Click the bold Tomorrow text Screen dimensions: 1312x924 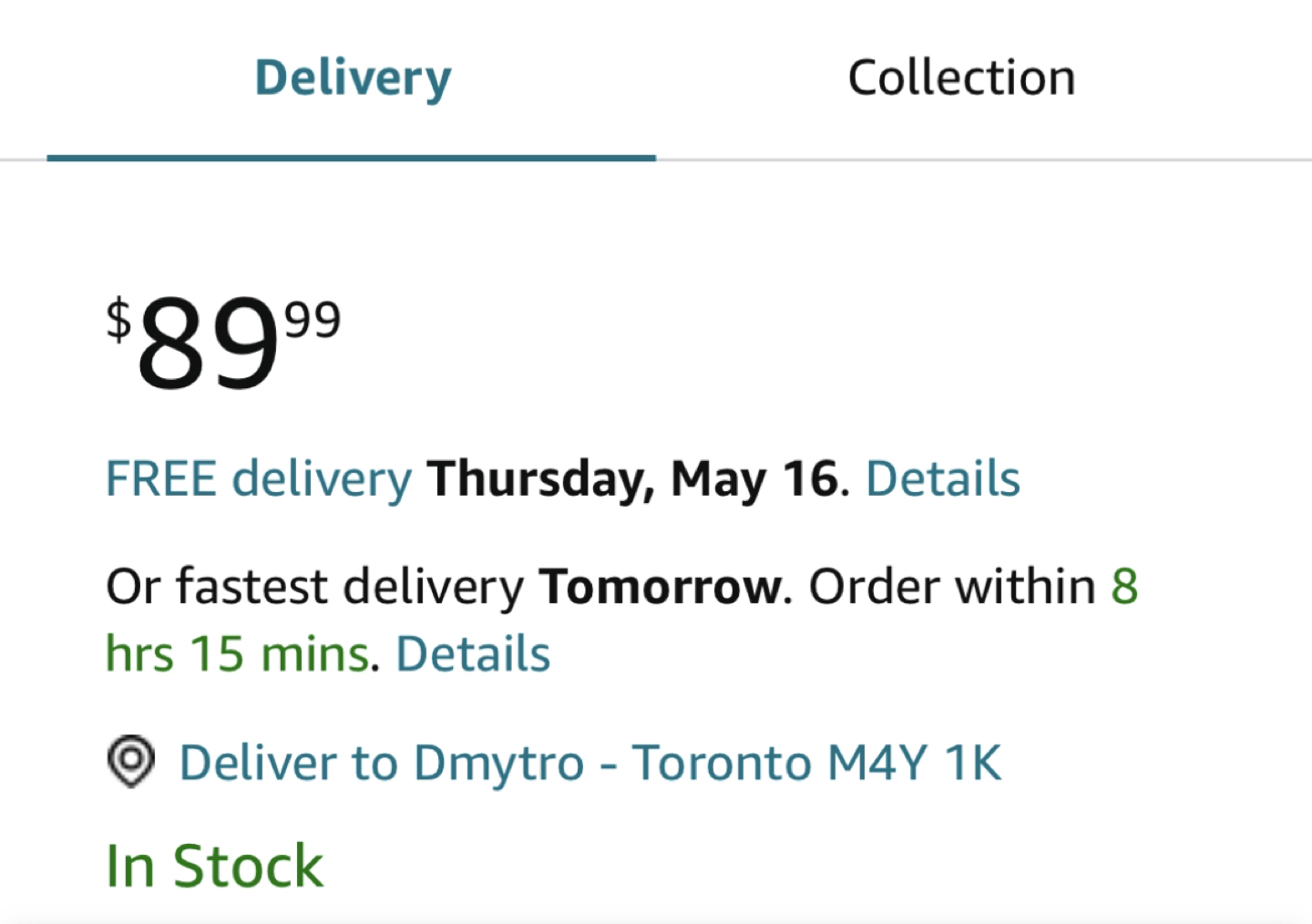[x=660, y=586]
